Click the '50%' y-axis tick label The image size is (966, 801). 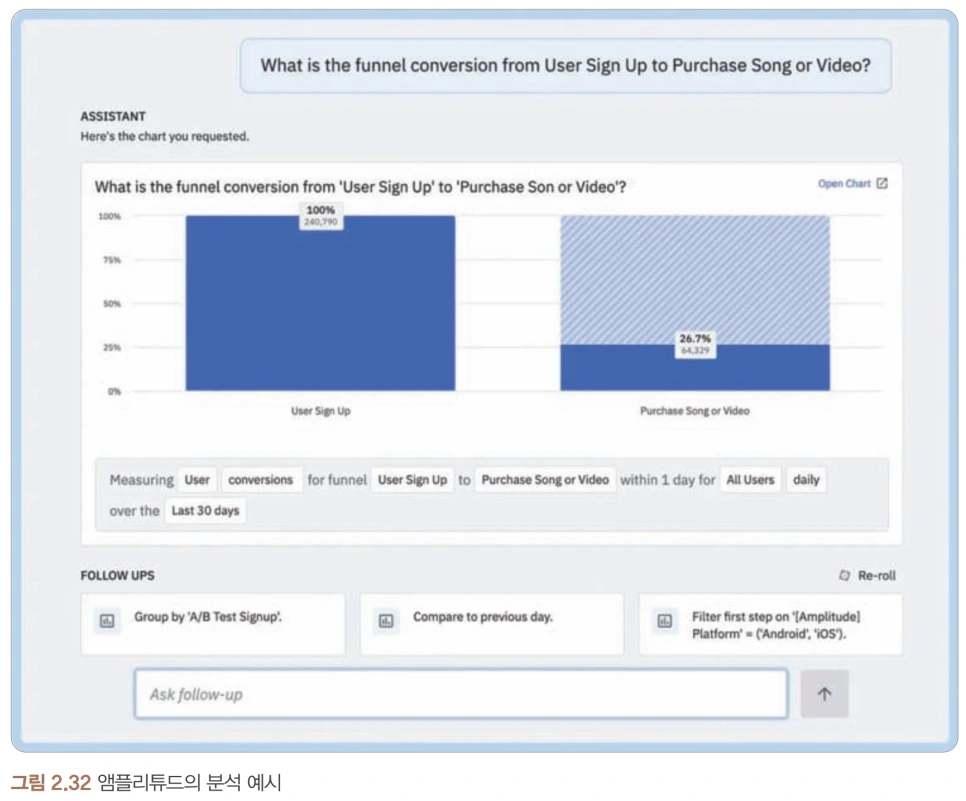pos(112,304)
